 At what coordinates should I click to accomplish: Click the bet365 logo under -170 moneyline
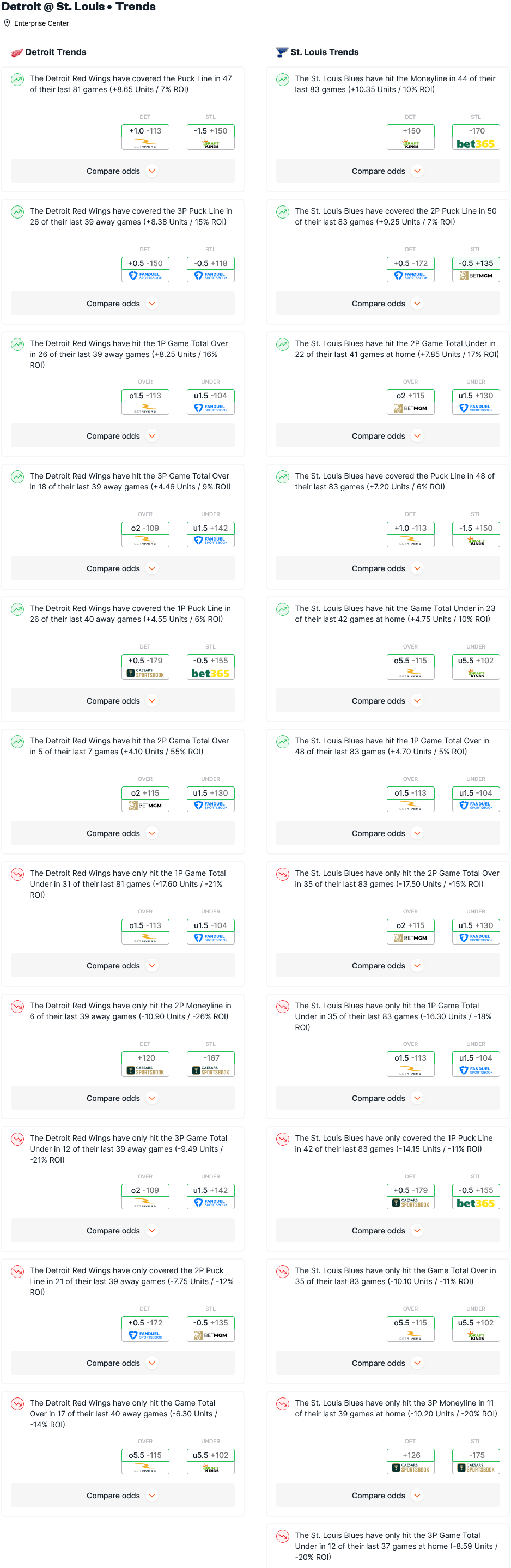click(x=476, y=144)
